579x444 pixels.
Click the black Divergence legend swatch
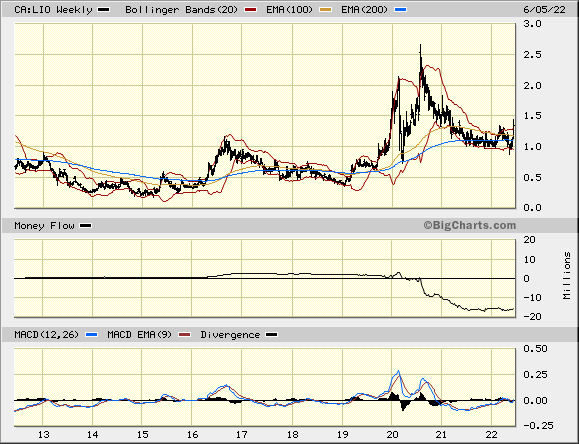(272, 335)
